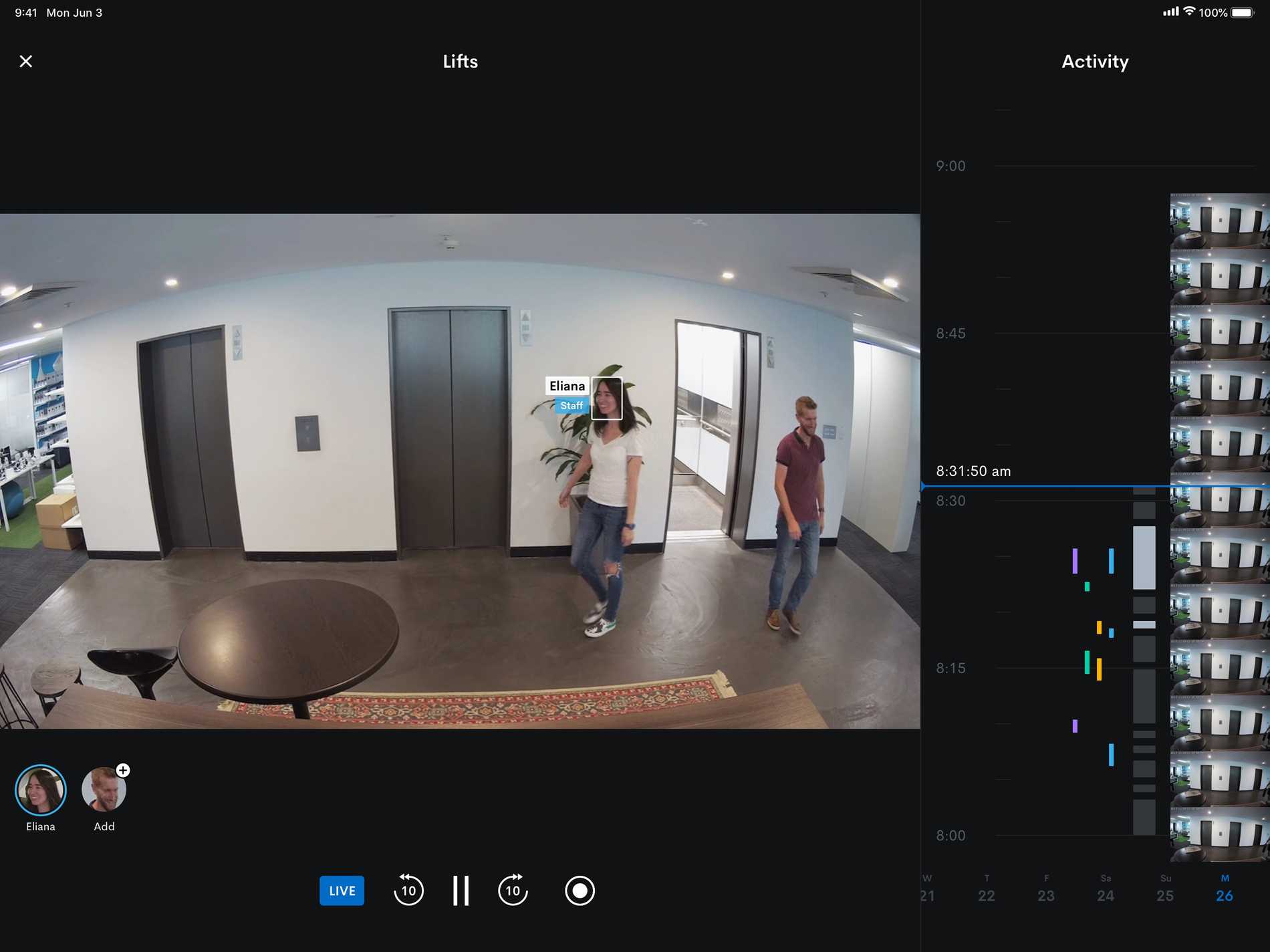Click the 8:00 time label
The width and height of the screenshot is (1270, 952).
[x=950, y=835]
